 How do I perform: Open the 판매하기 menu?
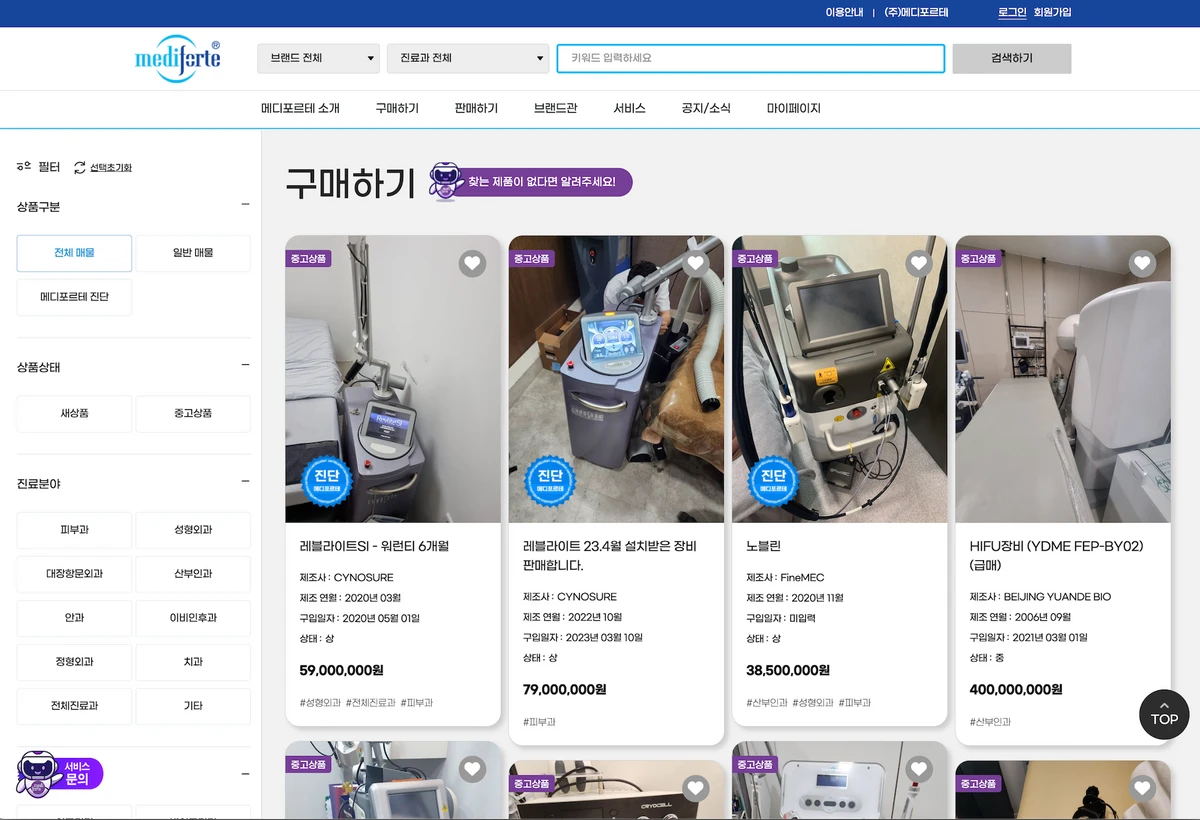tap(476, 108)
